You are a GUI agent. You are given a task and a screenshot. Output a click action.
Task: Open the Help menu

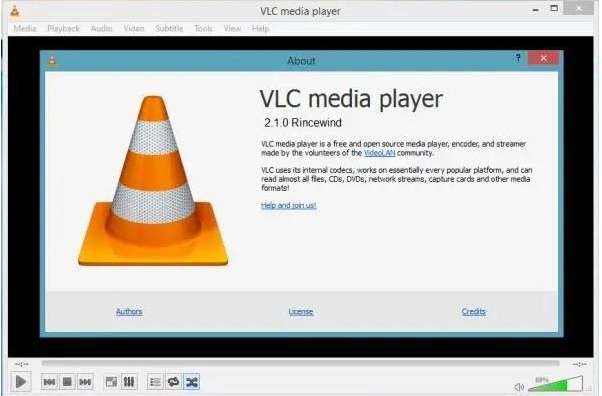tap(260, 28)
